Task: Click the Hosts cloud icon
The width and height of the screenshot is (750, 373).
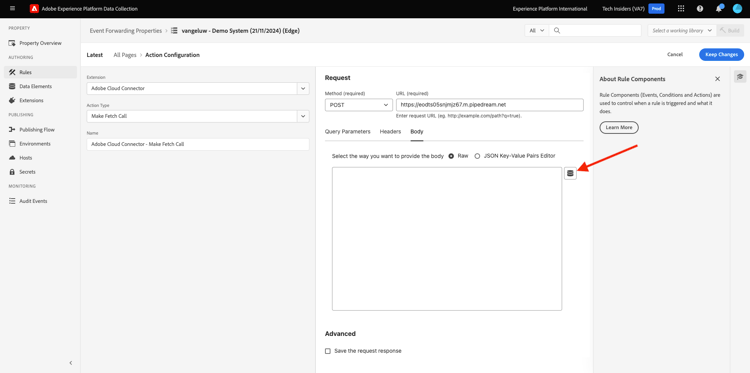Action: [x=12, y=158]
